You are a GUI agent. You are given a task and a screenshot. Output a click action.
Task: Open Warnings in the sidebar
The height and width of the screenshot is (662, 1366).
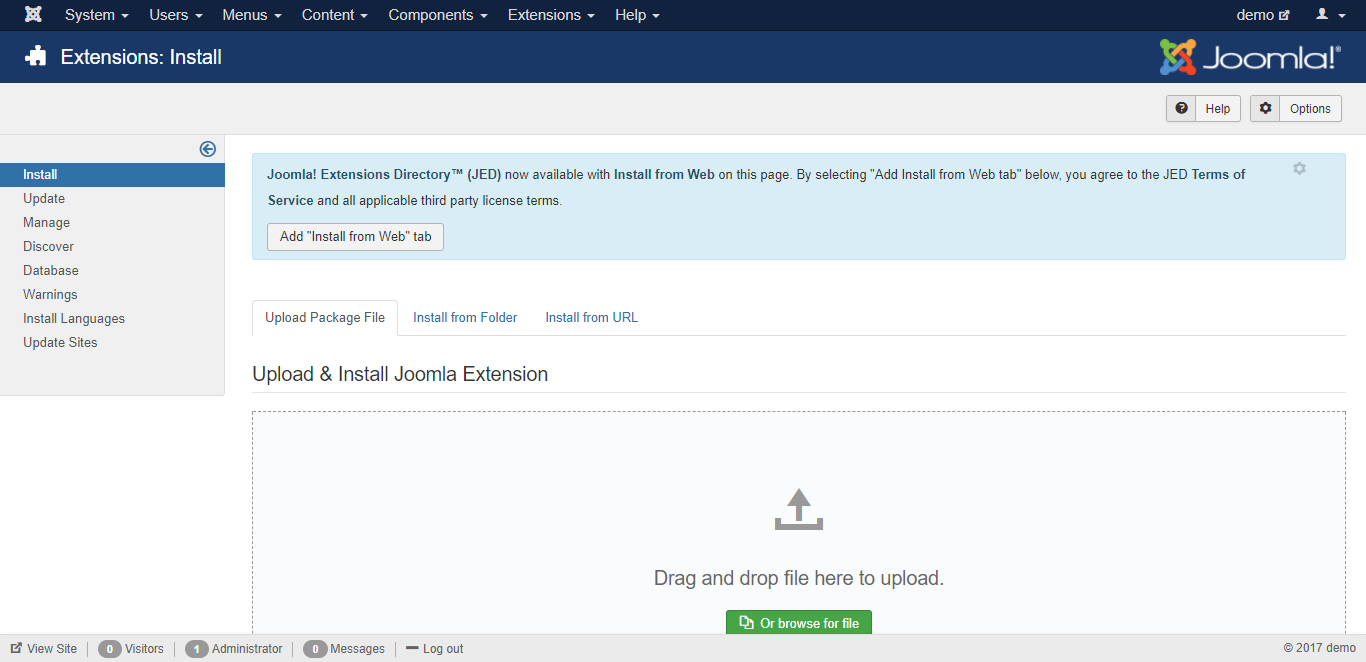[x=50, y=295]
